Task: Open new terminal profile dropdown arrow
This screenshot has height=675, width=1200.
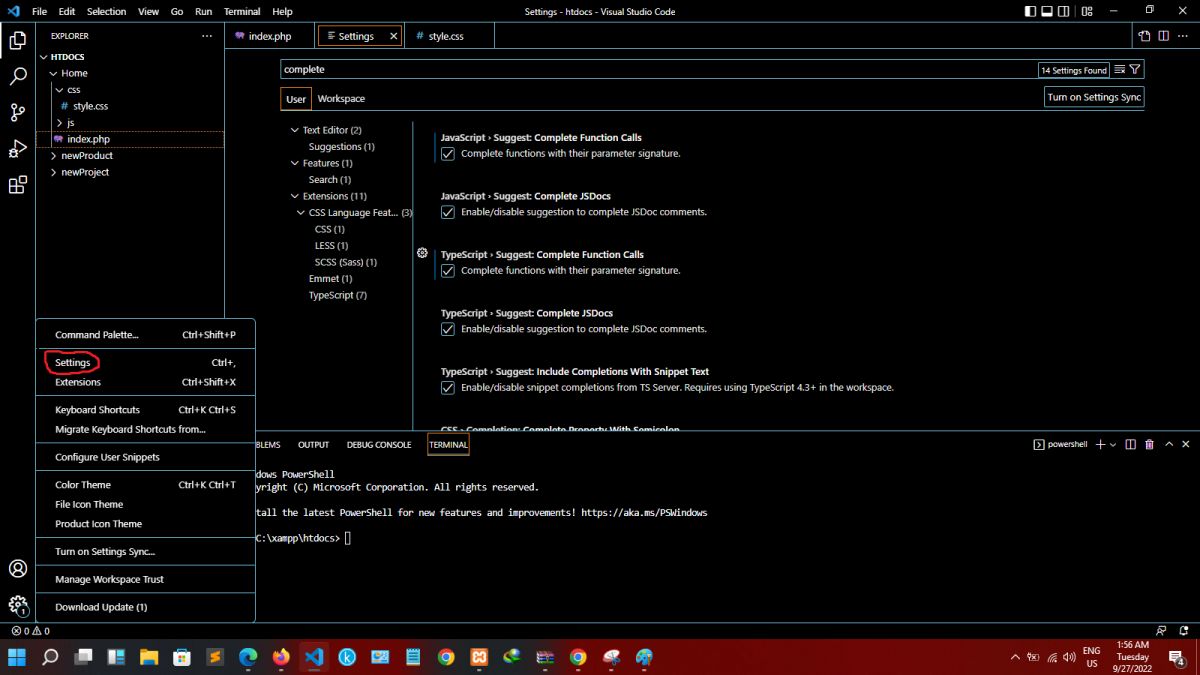Action: coord(1113,444)
